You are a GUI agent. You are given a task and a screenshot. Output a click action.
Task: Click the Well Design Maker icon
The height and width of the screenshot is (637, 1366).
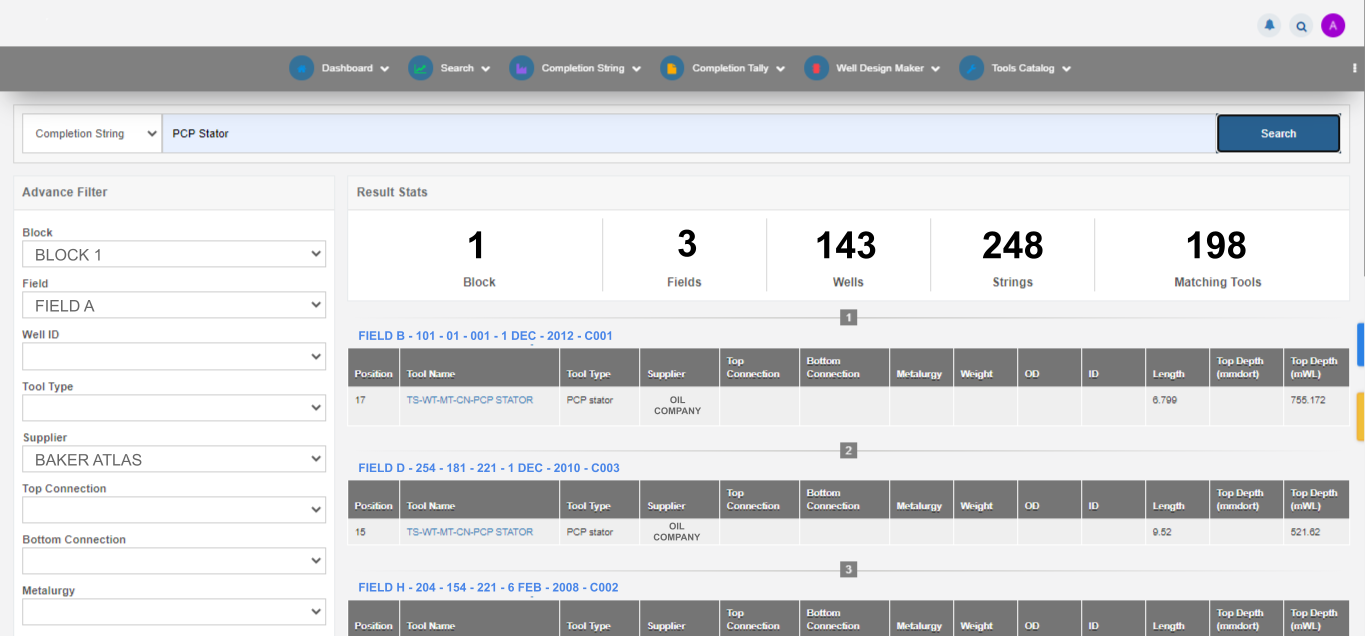(x=816, y=68)
